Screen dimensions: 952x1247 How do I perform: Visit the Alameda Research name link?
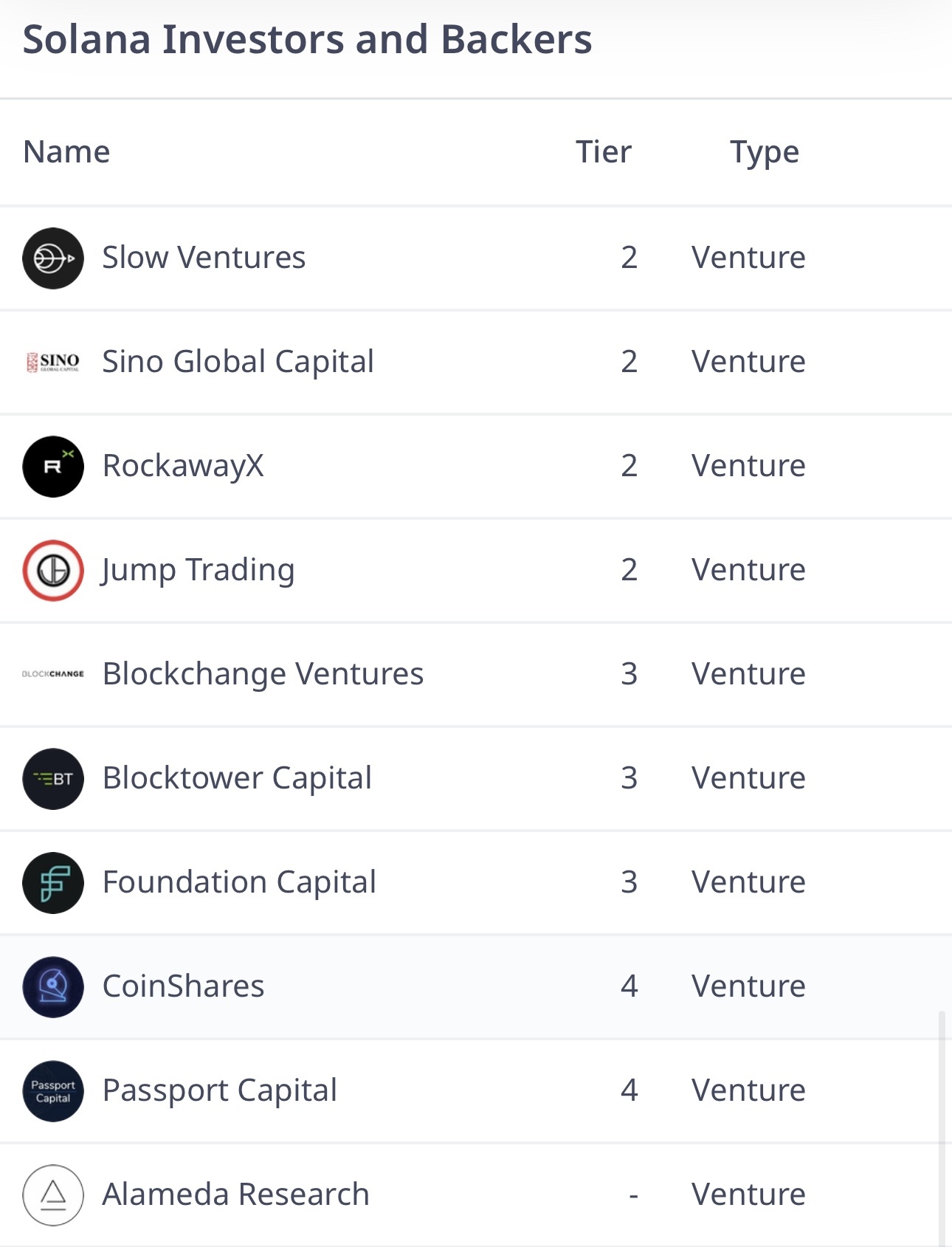[235, 1195]
